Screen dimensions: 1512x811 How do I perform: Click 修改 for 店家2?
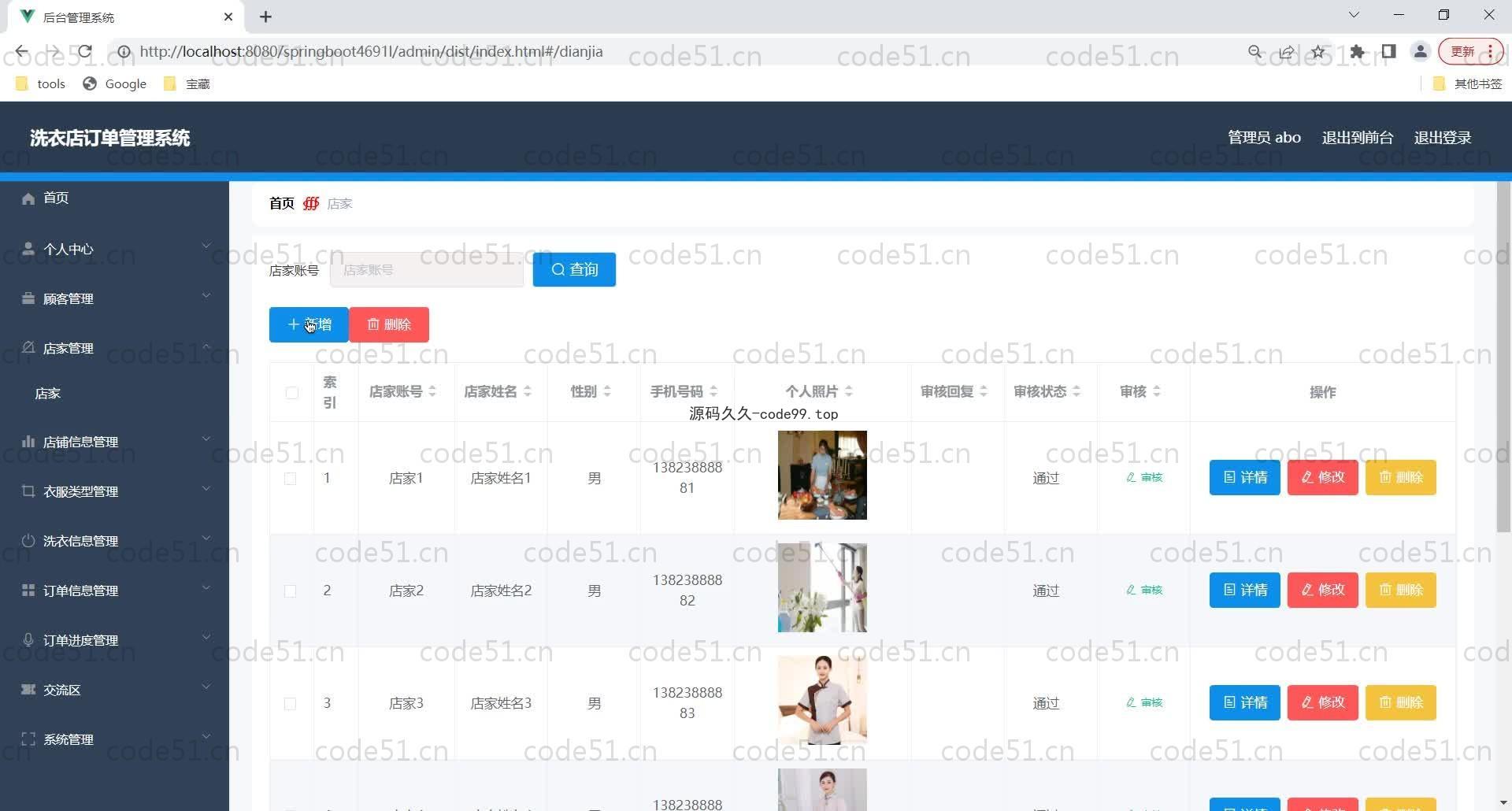(1323, 590)
